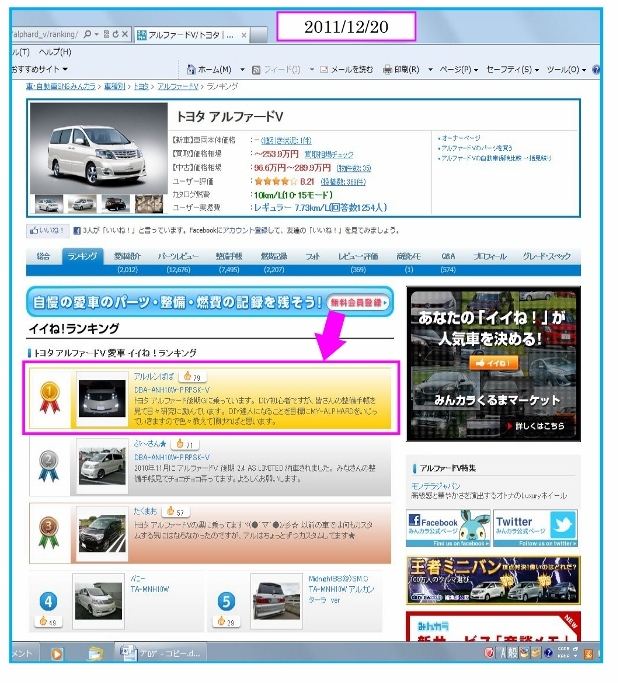Image resolution: width=618 pixels, height=684 pixels.
Task: Follow the 車・自動車SNSみんカラ breadcrumb link
Action: coord(61,86)
